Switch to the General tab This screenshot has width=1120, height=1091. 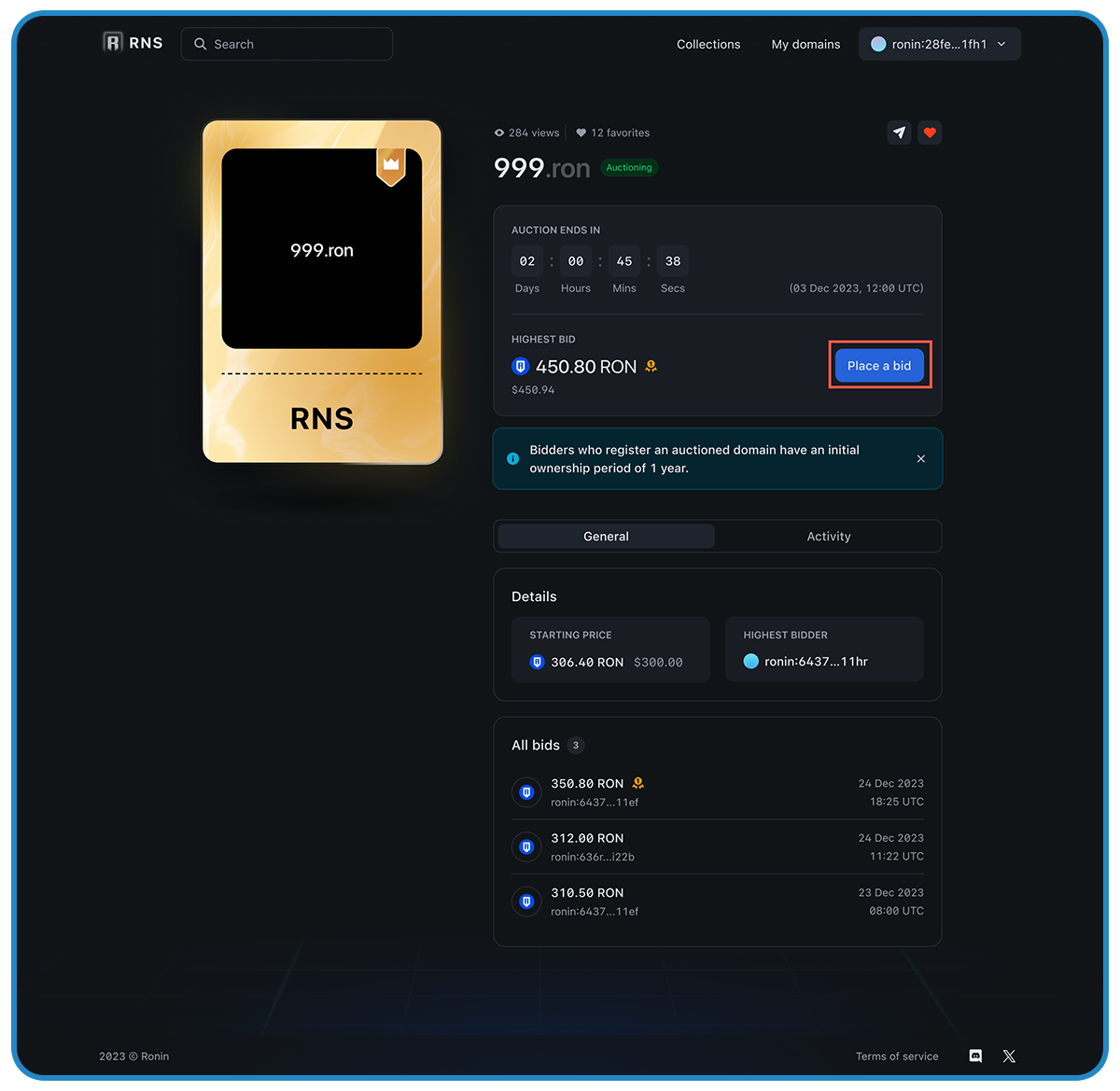607,537
